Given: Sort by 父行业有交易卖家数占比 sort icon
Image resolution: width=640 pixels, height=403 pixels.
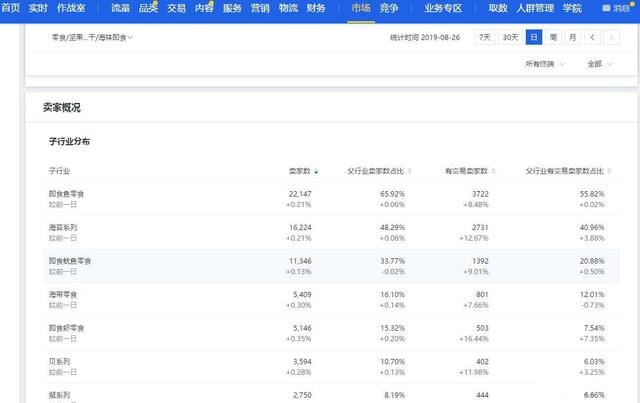Looking at the screenshot, I should pos(609,171).
